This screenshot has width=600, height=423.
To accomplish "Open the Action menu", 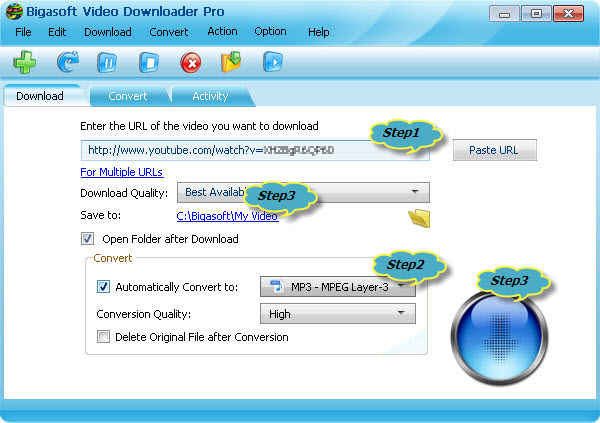I will coord(222,31).
